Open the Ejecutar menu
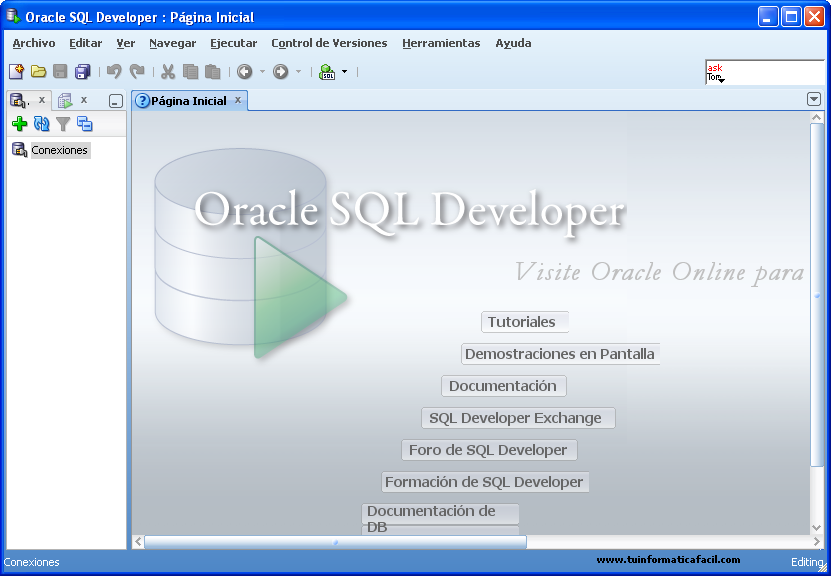This screenshot has height=576, width=831. [234, 43]
